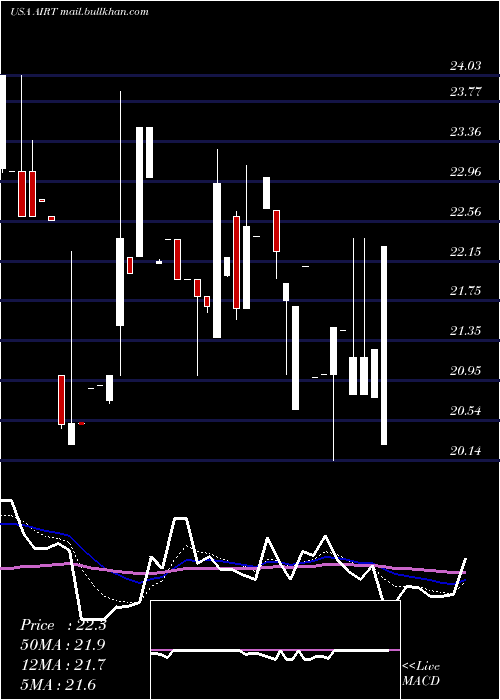500x700 pixels.
Task: Click the Price : 22.3 readout
Action: tap(63, 625)
